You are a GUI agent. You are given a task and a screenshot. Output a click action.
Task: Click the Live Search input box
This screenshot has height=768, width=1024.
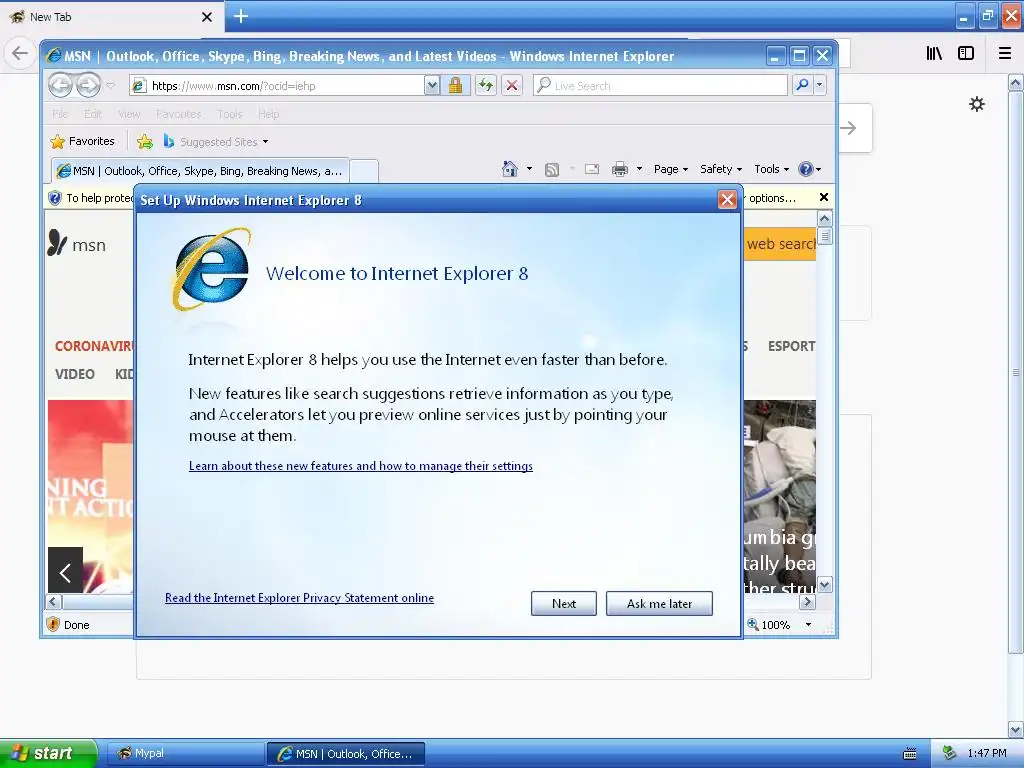coord(661,86)
